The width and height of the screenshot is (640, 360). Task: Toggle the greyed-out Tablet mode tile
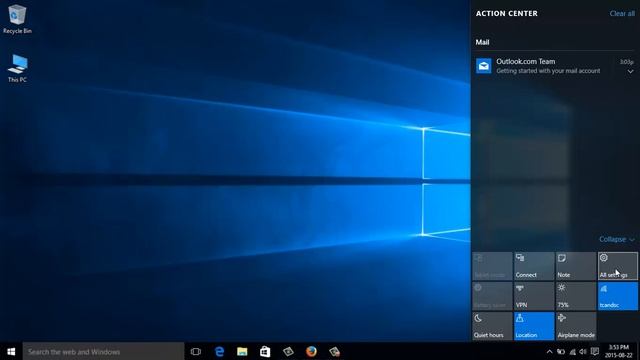pyautogui.click(x=492, y=266)
